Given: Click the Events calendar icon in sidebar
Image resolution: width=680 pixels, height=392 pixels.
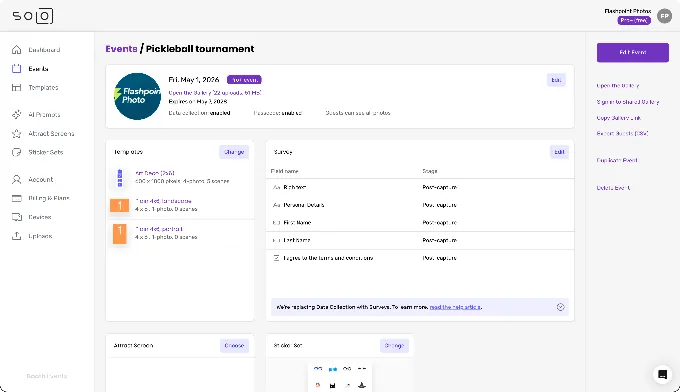Looking at the screenshot, I should coord(16,69).
